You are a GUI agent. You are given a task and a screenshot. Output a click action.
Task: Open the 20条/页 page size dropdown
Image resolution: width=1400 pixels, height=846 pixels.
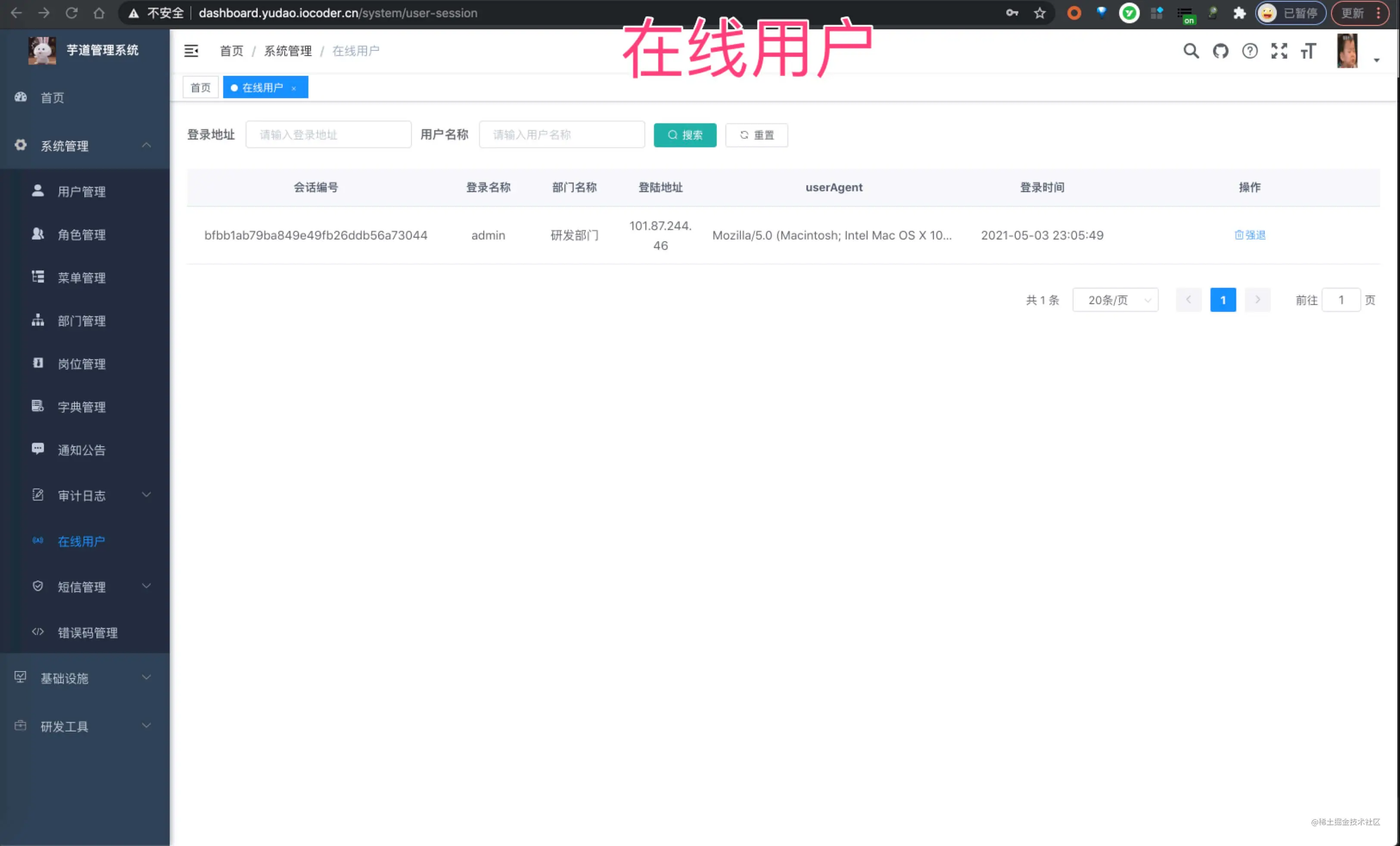(1115, 300)
